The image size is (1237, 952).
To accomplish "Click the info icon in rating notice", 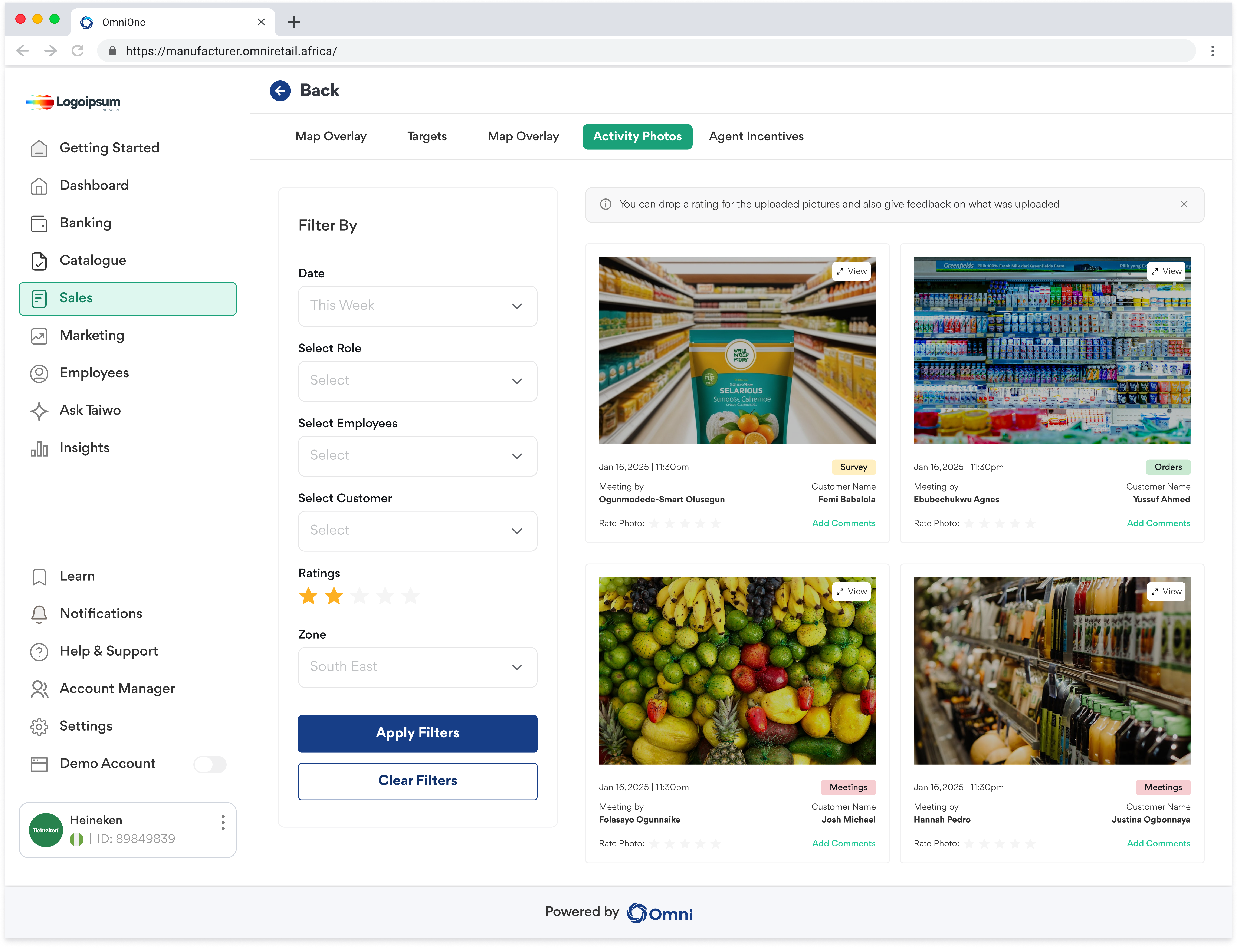I will (606, 204).
